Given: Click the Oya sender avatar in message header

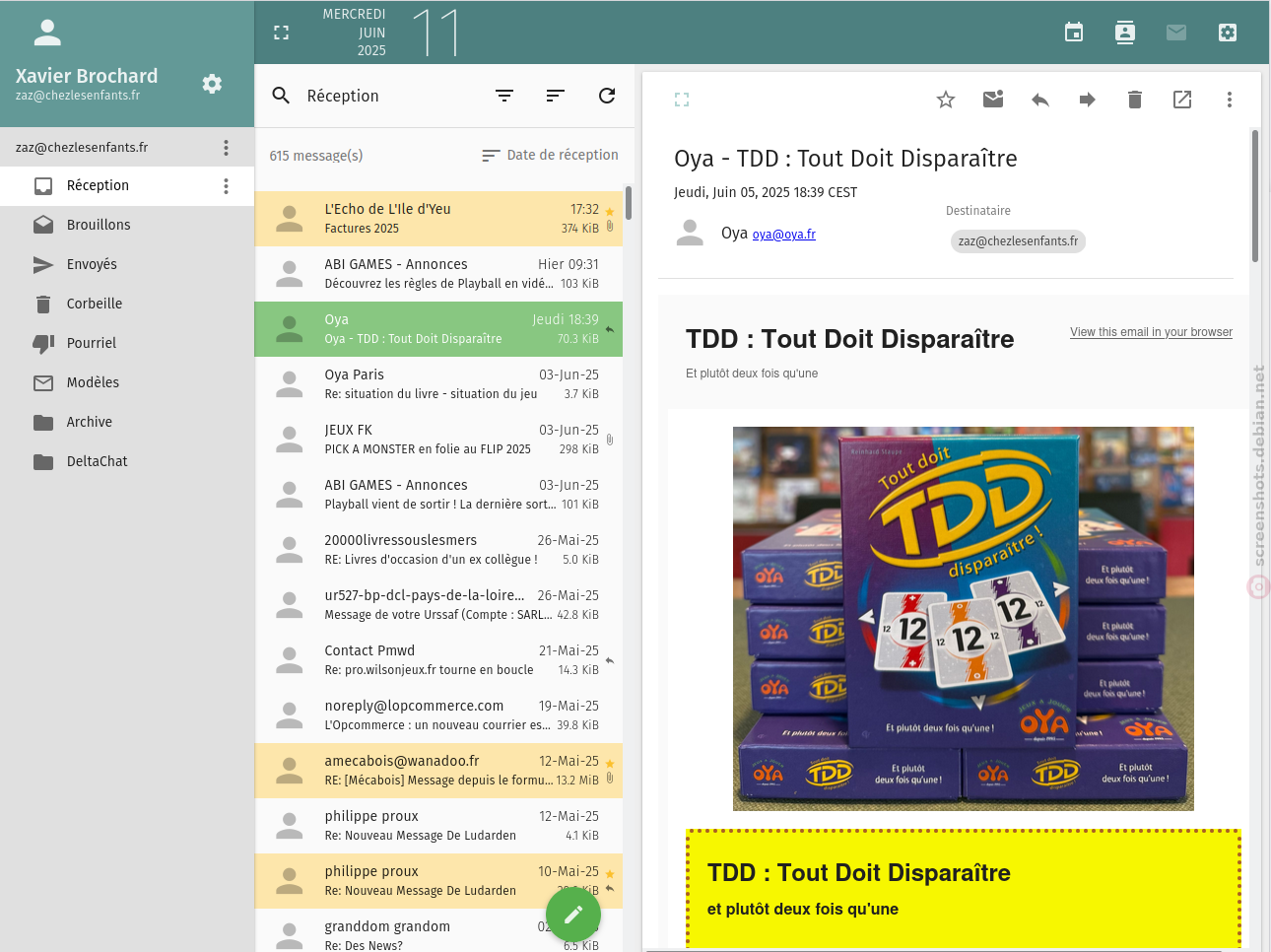Looking at the screenshot, I should click(691, 234).
